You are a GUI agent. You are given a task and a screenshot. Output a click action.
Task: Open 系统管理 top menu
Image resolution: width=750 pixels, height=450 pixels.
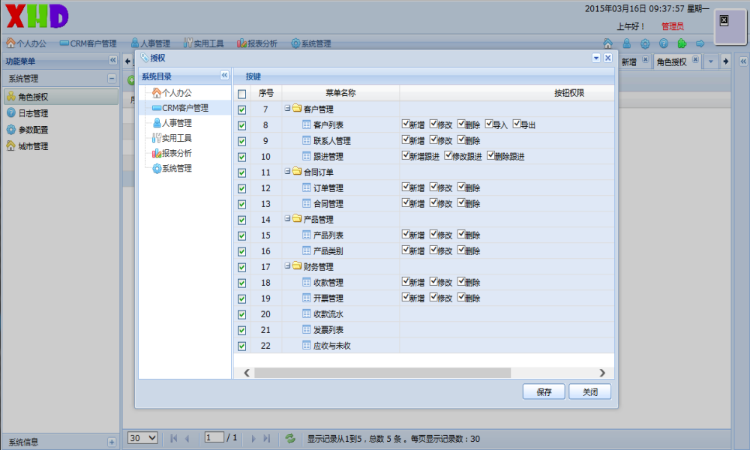(311, 44)
